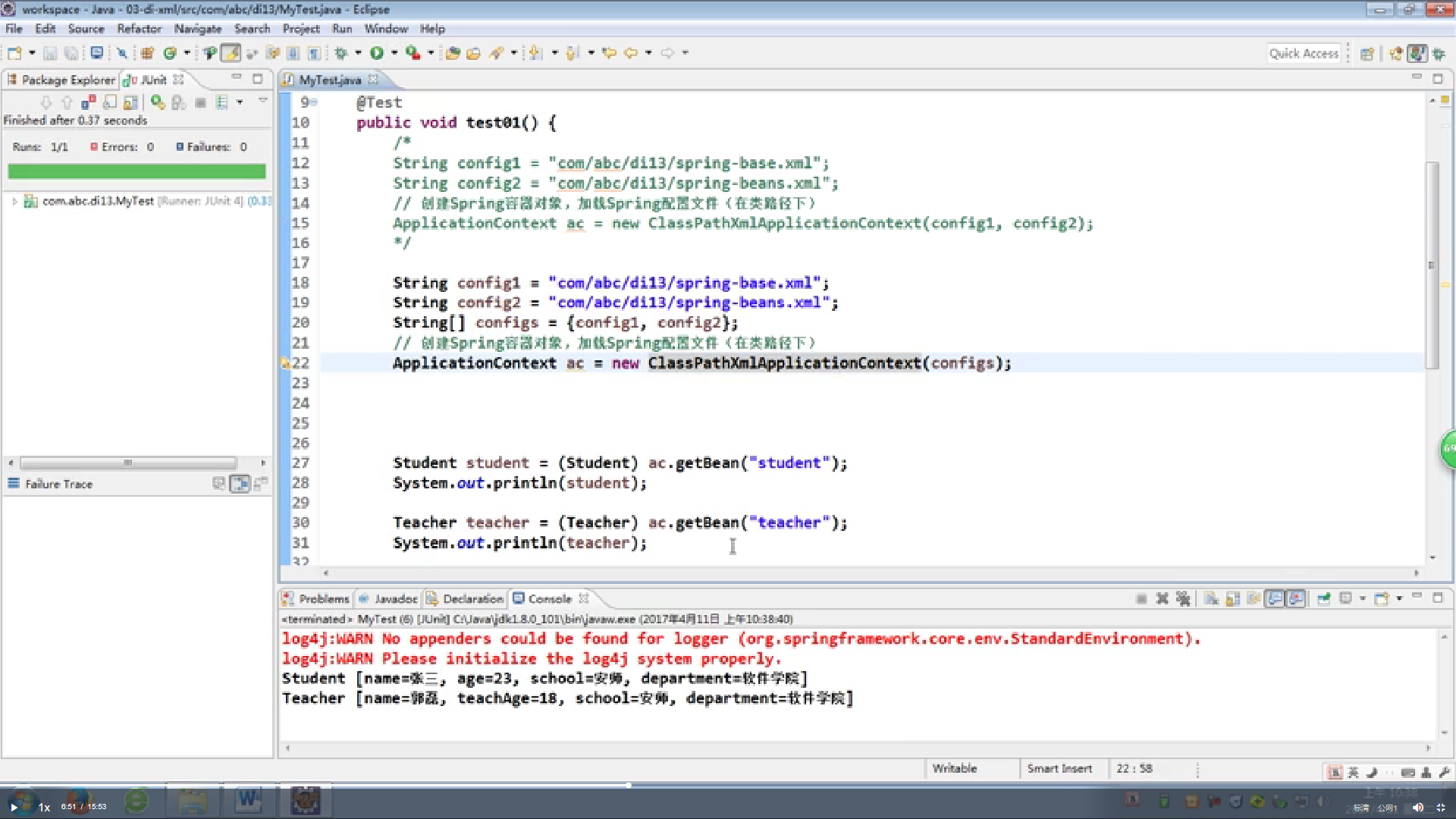The image size is (1456, 819).
Task: Click the Open Type icon in toolbar
Action: (x=453, y=53)
